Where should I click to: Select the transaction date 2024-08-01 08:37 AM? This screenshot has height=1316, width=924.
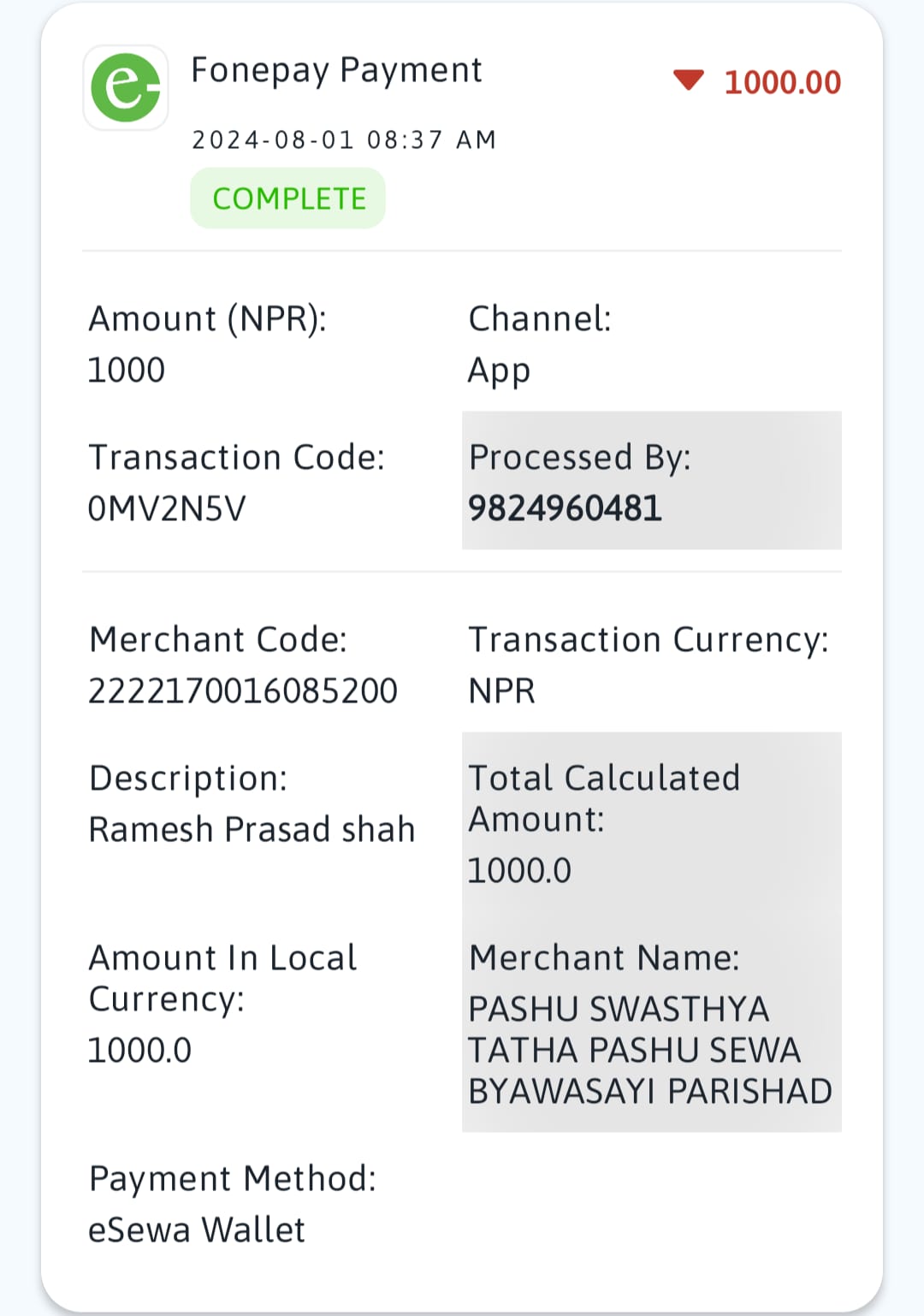[x=344, y=139]
